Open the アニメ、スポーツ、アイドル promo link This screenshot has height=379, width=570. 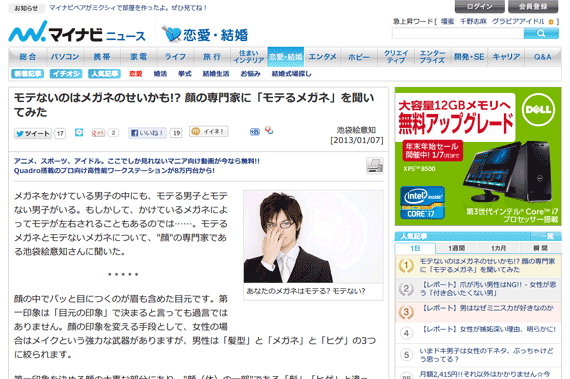pyautogui.click(x=137, y=161)
